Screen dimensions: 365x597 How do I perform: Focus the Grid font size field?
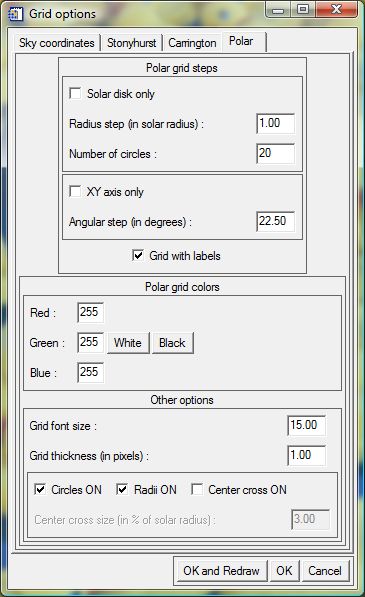pyautogui.click(x=306, y=425)
